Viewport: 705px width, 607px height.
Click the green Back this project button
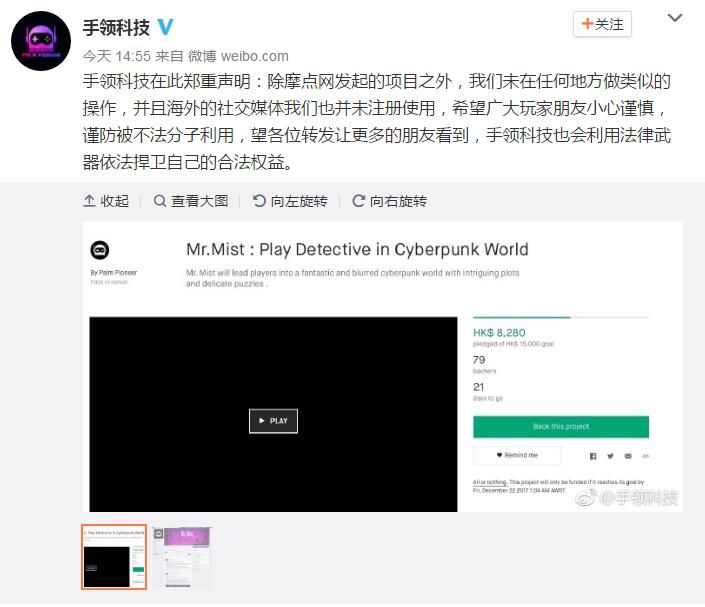coord(561,426)
